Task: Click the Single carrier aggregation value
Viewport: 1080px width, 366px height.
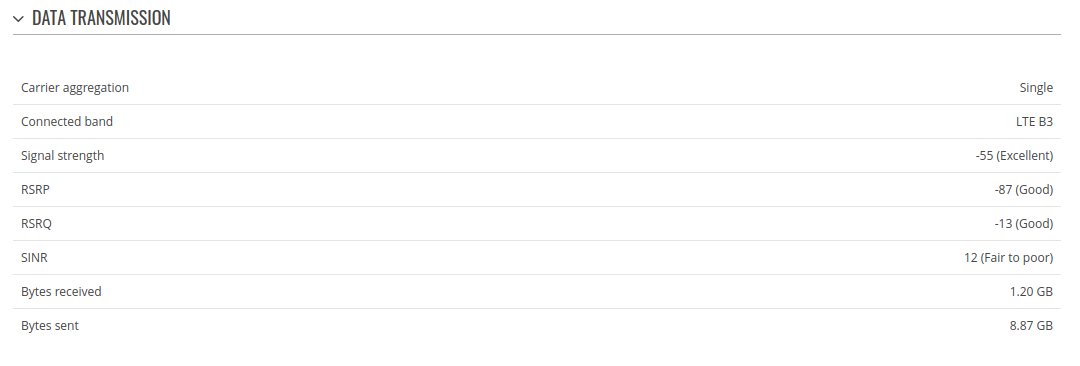Action: [1036, 88]
